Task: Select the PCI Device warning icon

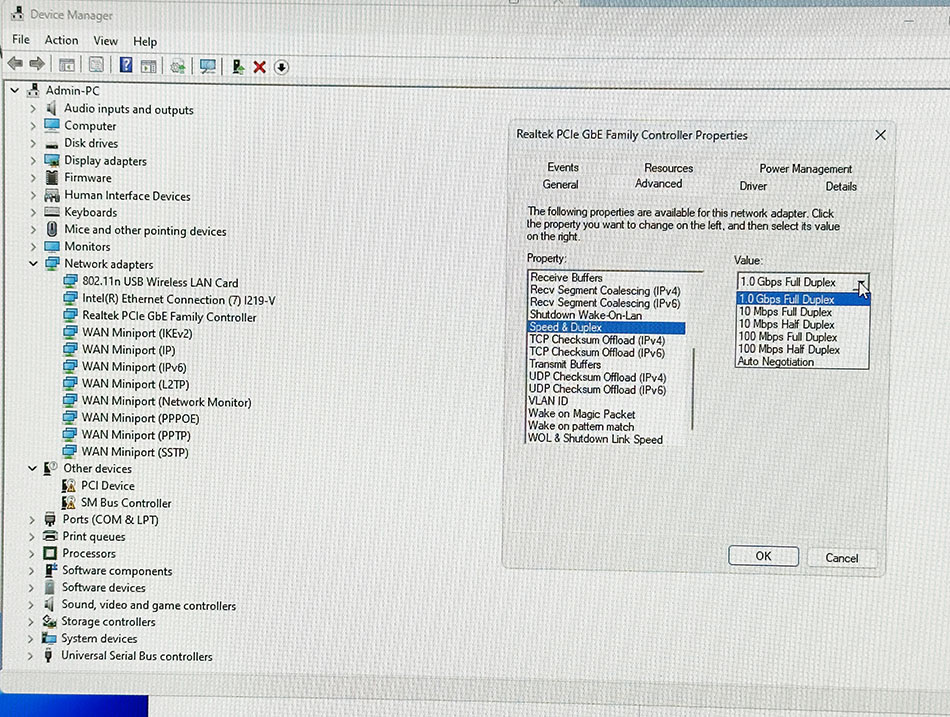Action: (x=69, y=486)
